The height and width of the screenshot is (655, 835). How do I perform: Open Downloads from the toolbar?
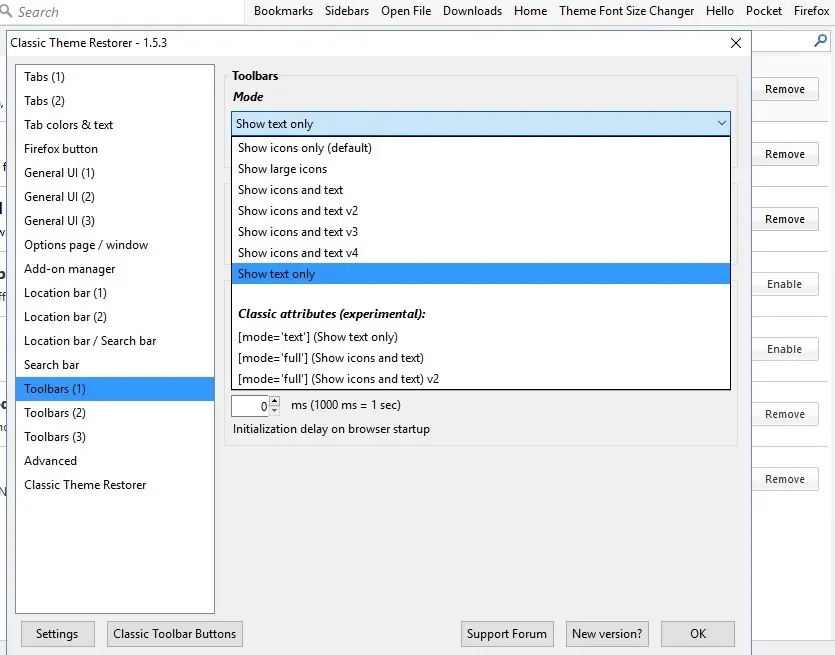(x=472, y=11)
